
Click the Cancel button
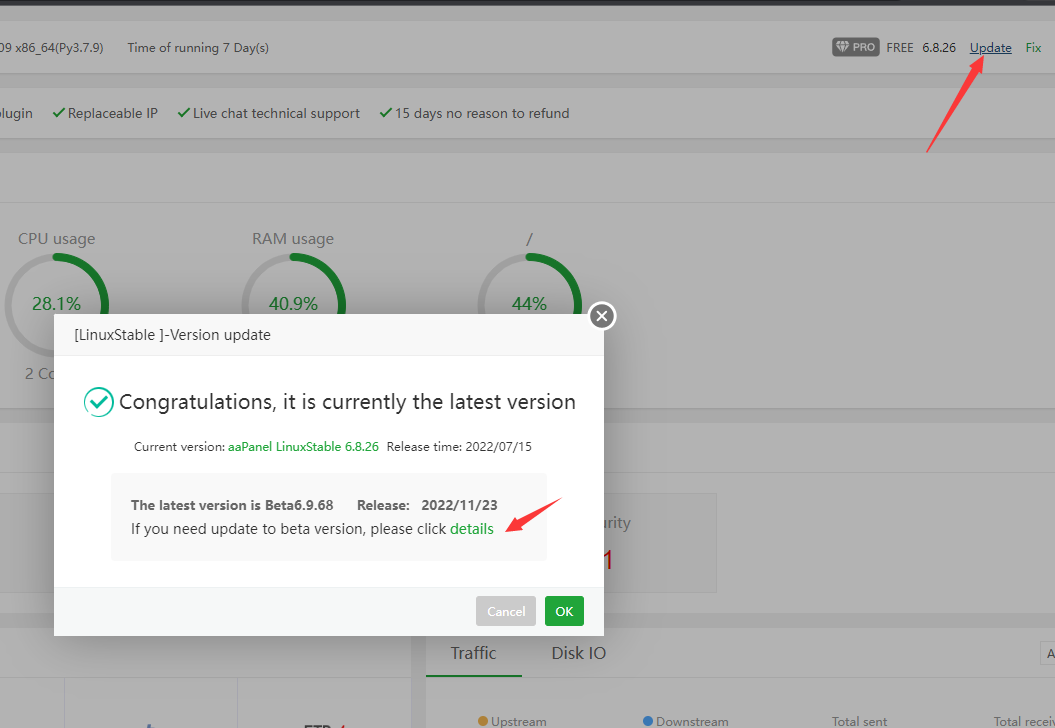point(506,611)
